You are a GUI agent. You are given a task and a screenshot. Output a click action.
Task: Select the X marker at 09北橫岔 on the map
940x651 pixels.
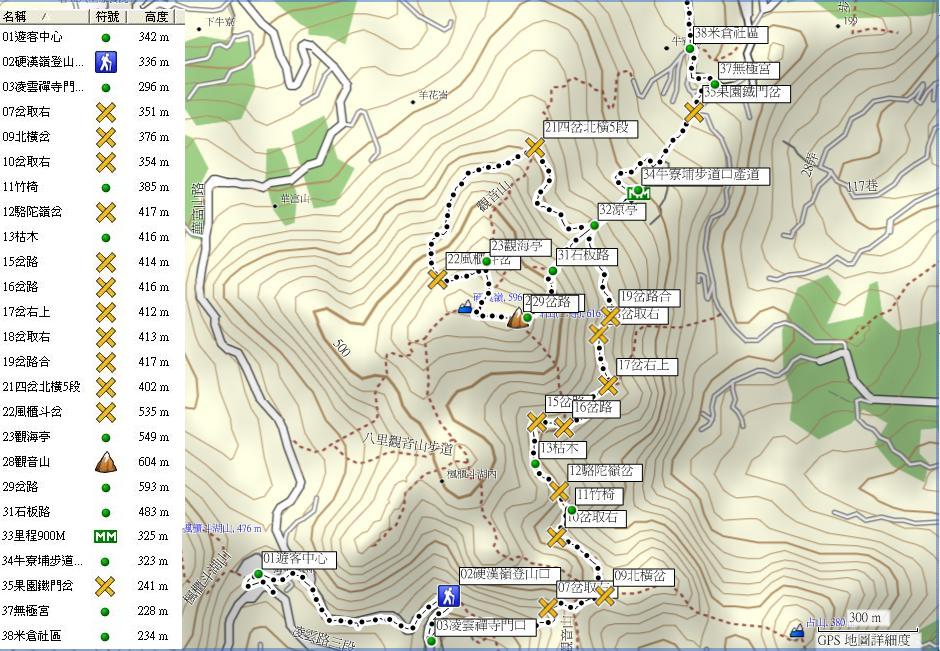point(605,595)
